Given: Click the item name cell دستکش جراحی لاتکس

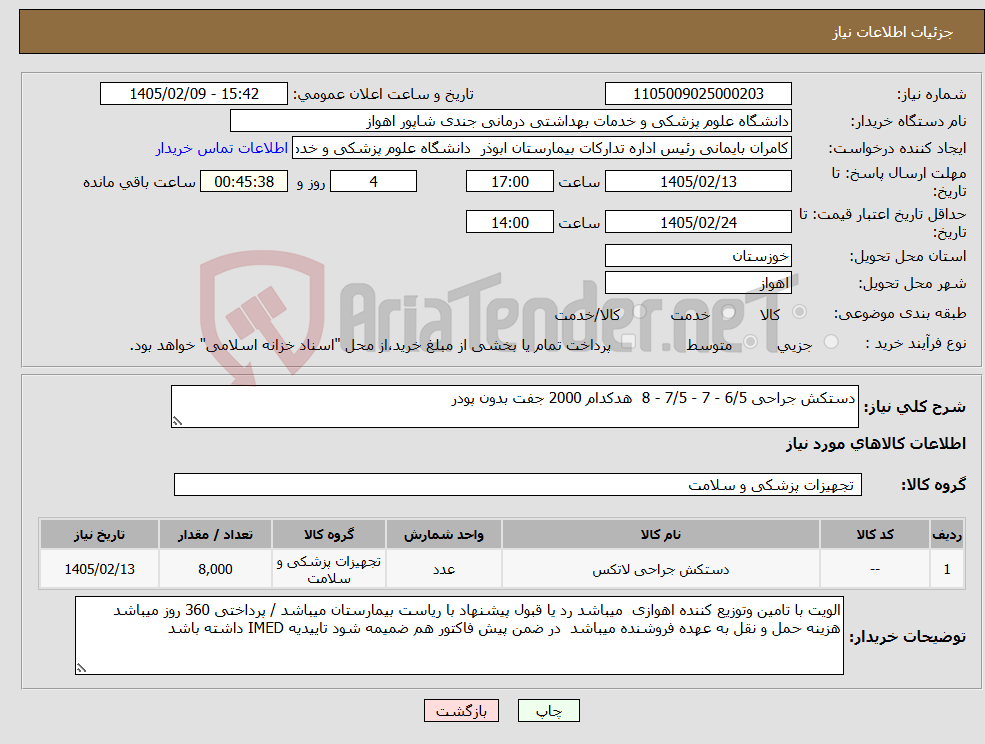Looking at the screenshot, I should (660, 569).
